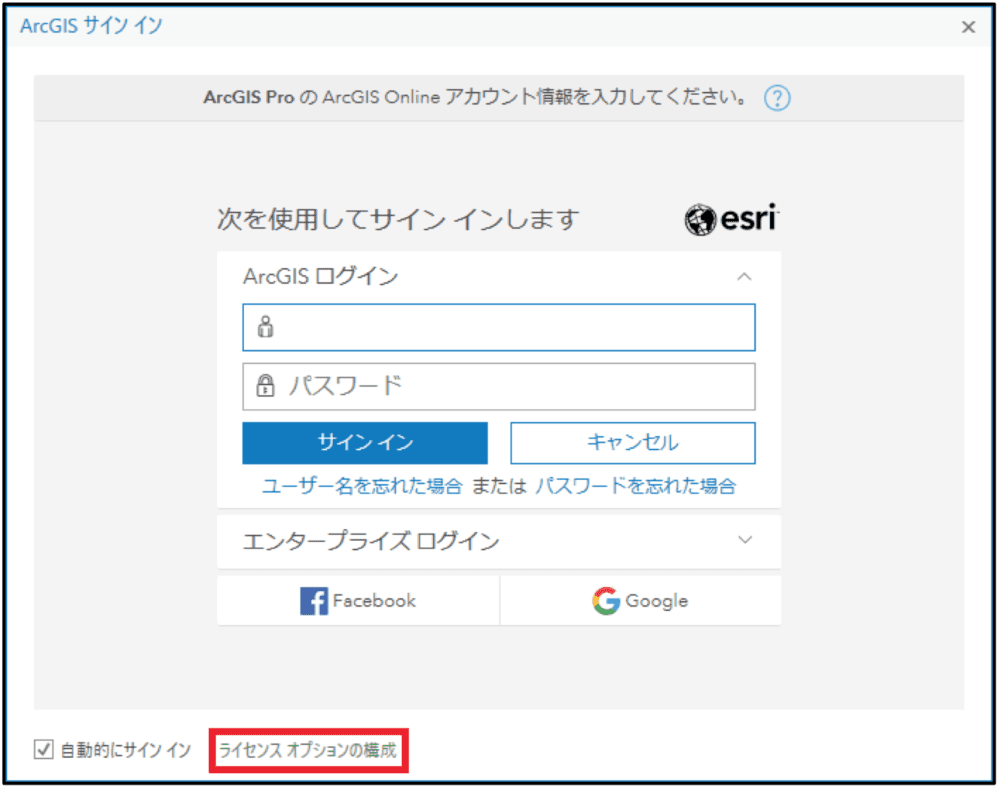The image size is (1000, 789).
Task: Close the ArcGIS サイン イン dialog
Action: 968,27
